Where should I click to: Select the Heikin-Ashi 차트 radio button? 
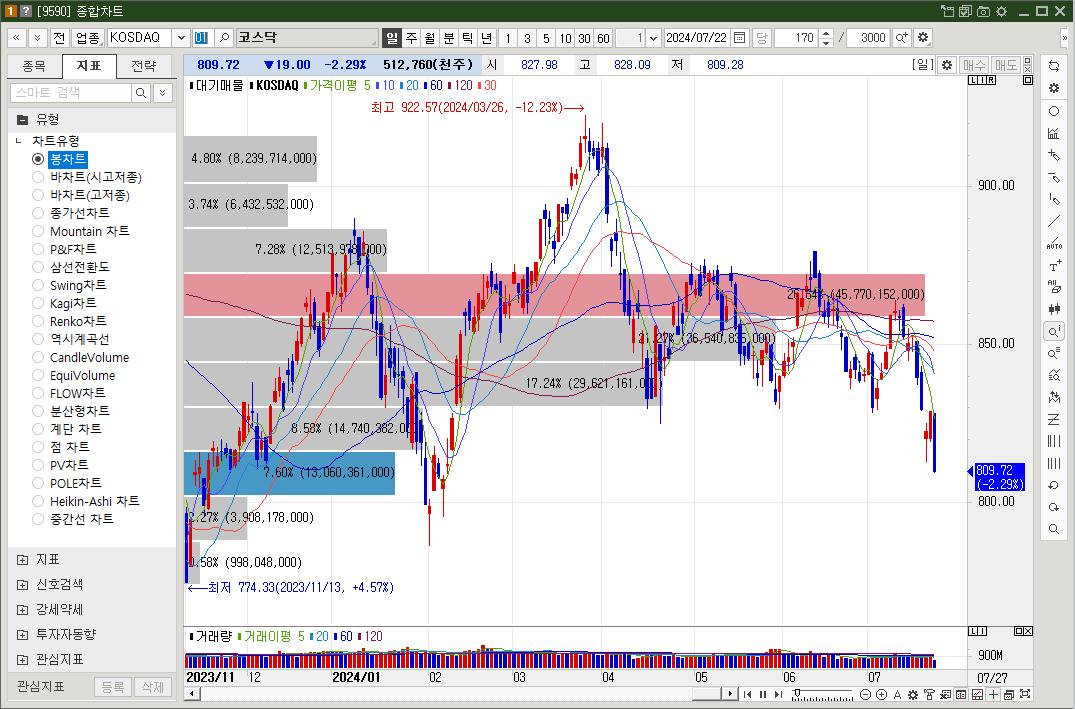38,501
